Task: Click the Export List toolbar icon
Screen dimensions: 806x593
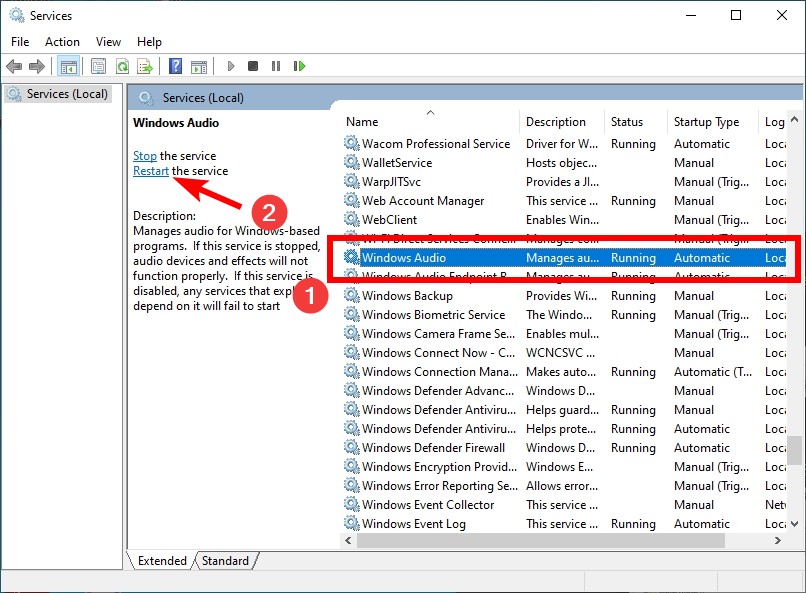Action: 145,66
